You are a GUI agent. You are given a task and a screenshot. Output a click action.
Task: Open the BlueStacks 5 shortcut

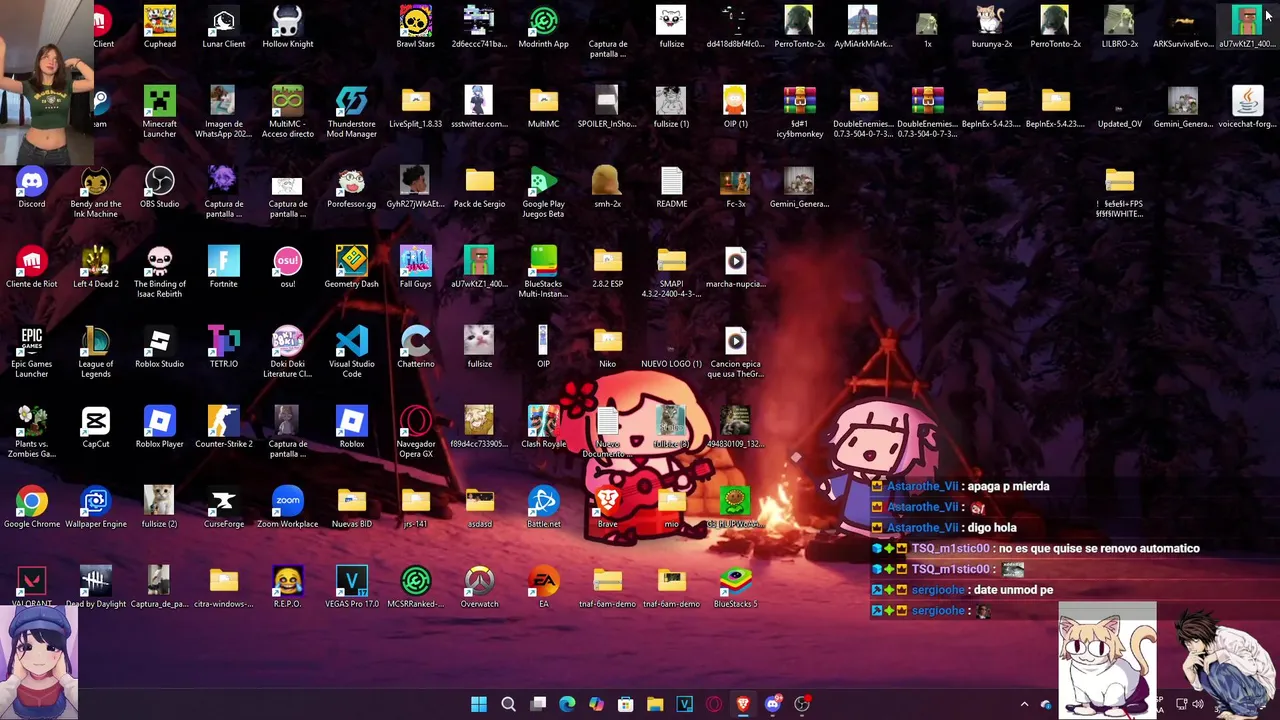pos(736,587)
